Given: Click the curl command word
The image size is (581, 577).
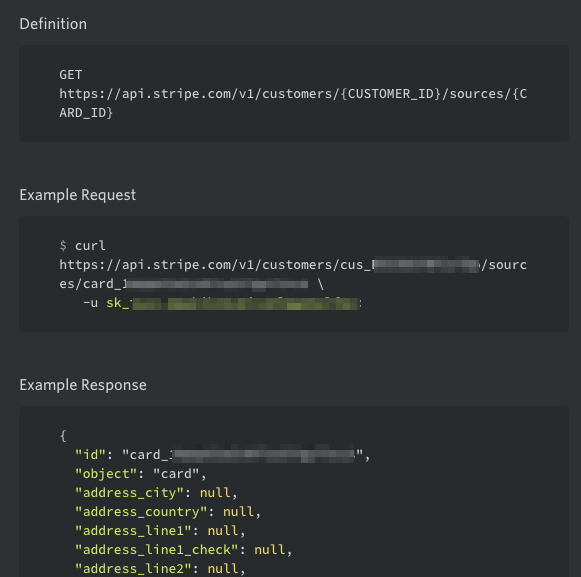Looking at the screenshot, I should [90, 246].
